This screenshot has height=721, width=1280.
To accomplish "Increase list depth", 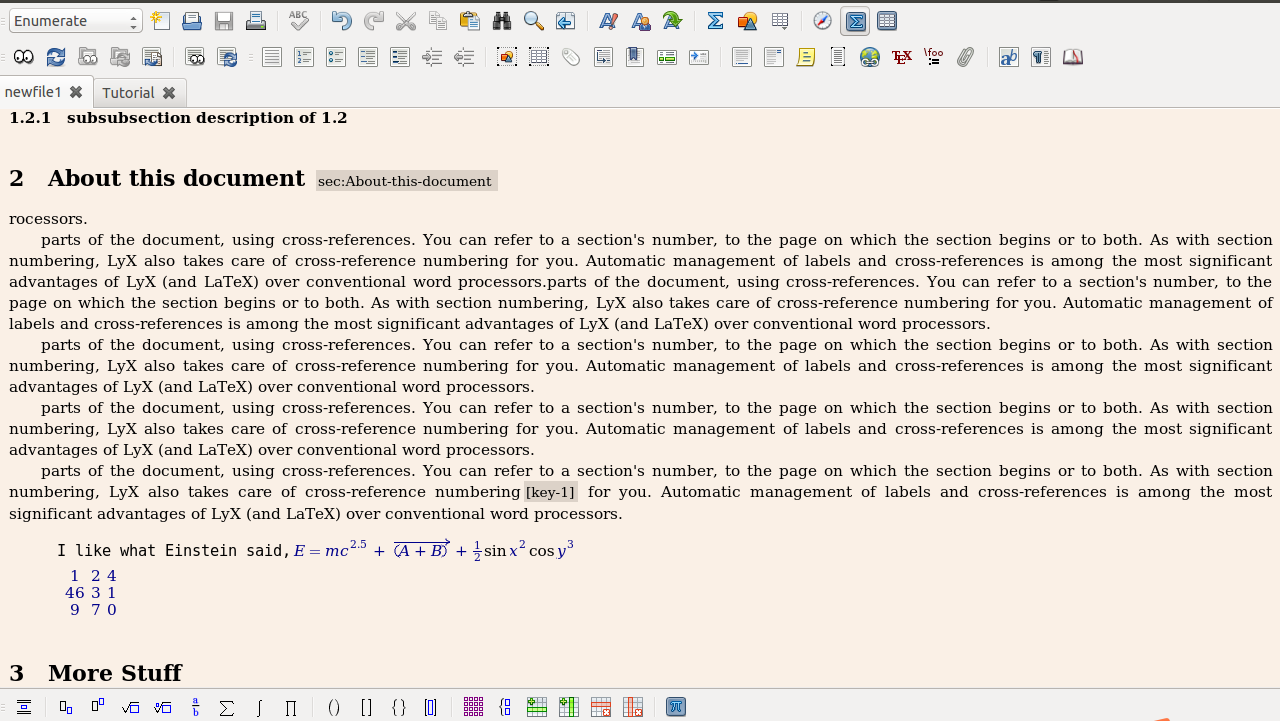I will [x=431, y=57].
